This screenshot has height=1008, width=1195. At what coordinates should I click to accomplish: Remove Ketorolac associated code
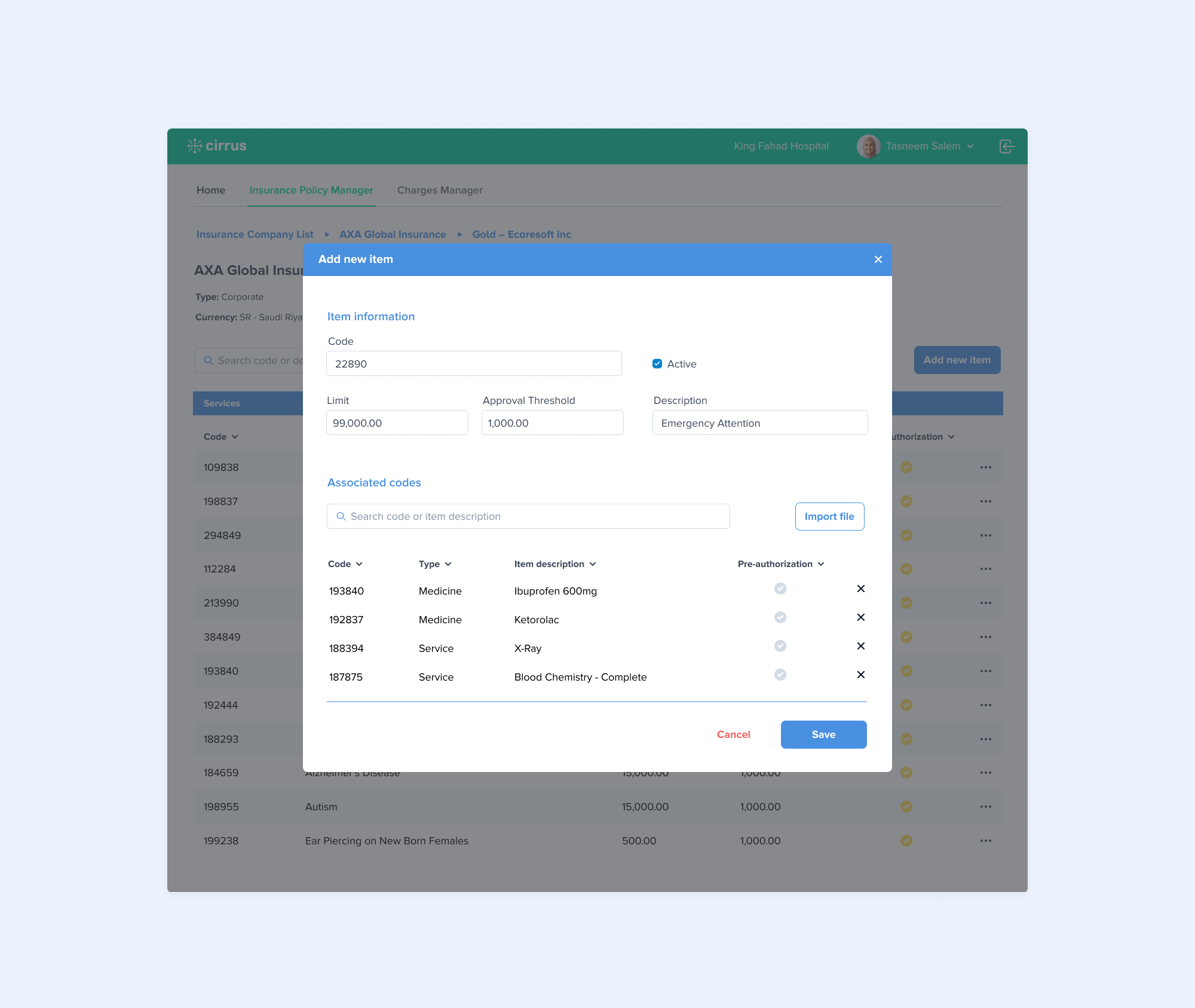click(861, 617)
